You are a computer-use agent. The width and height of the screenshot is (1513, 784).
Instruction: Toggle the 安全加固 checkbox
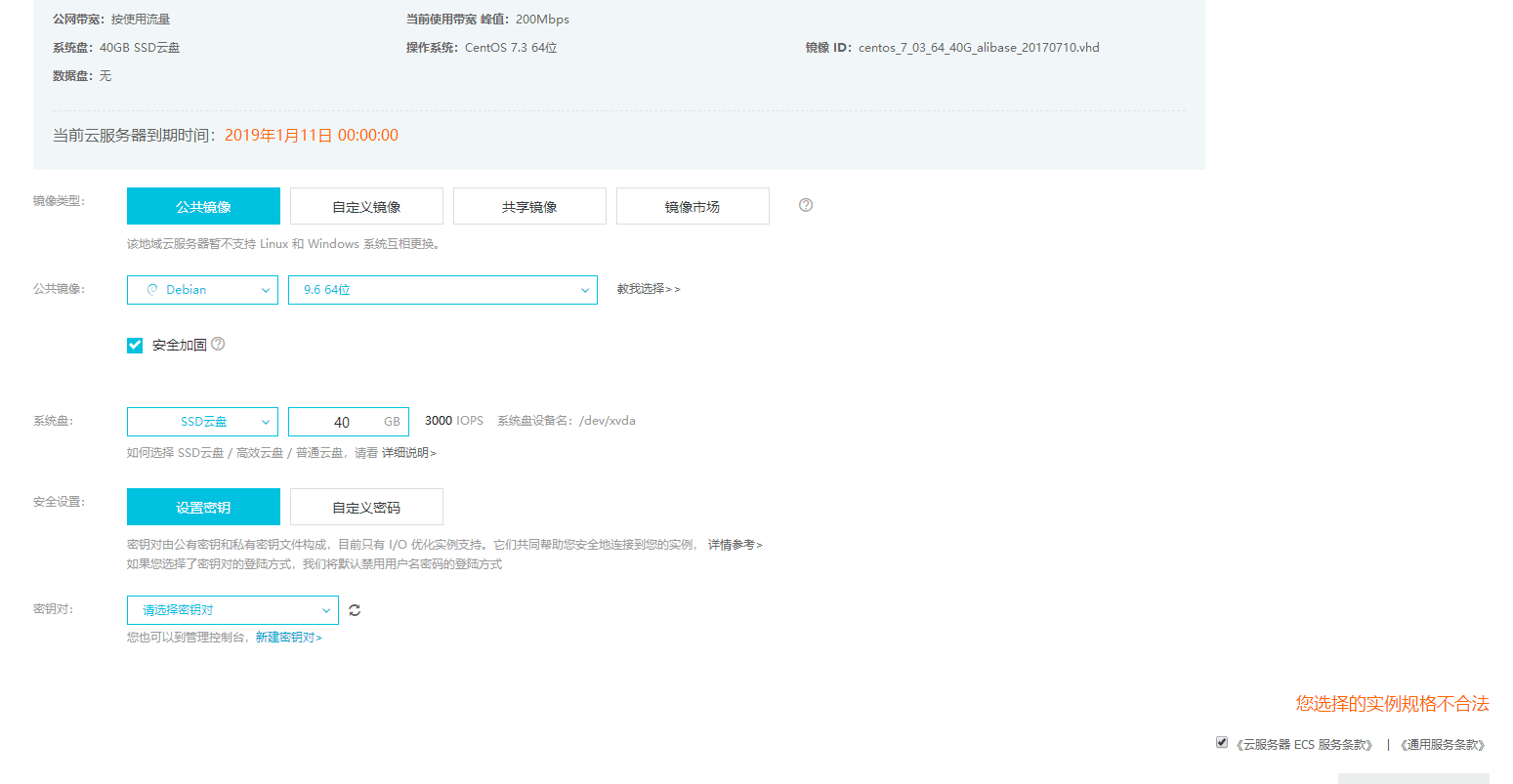(135, 345)
